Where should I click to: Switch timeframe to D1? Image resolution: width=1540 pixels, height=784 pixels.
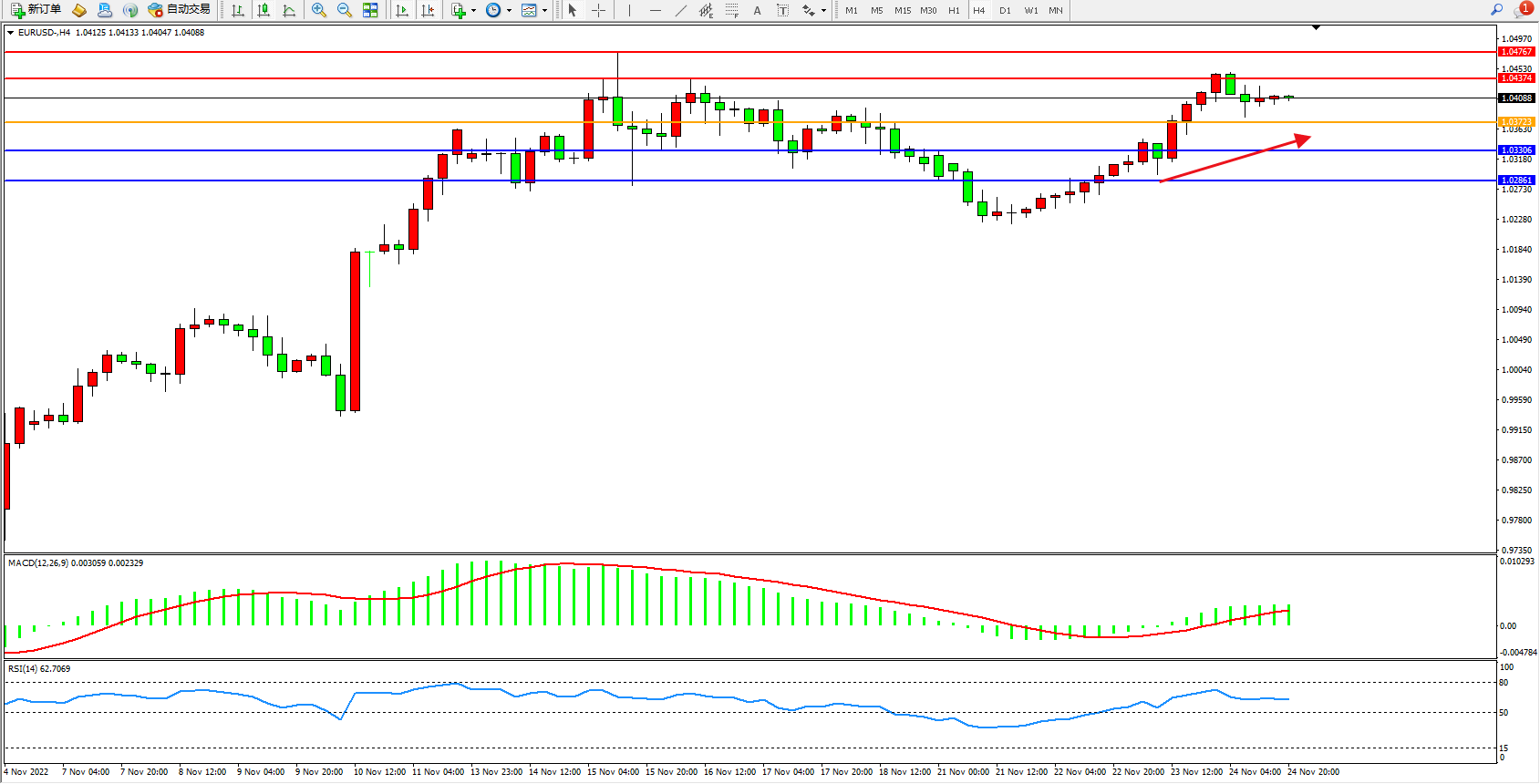(1005, 10)
